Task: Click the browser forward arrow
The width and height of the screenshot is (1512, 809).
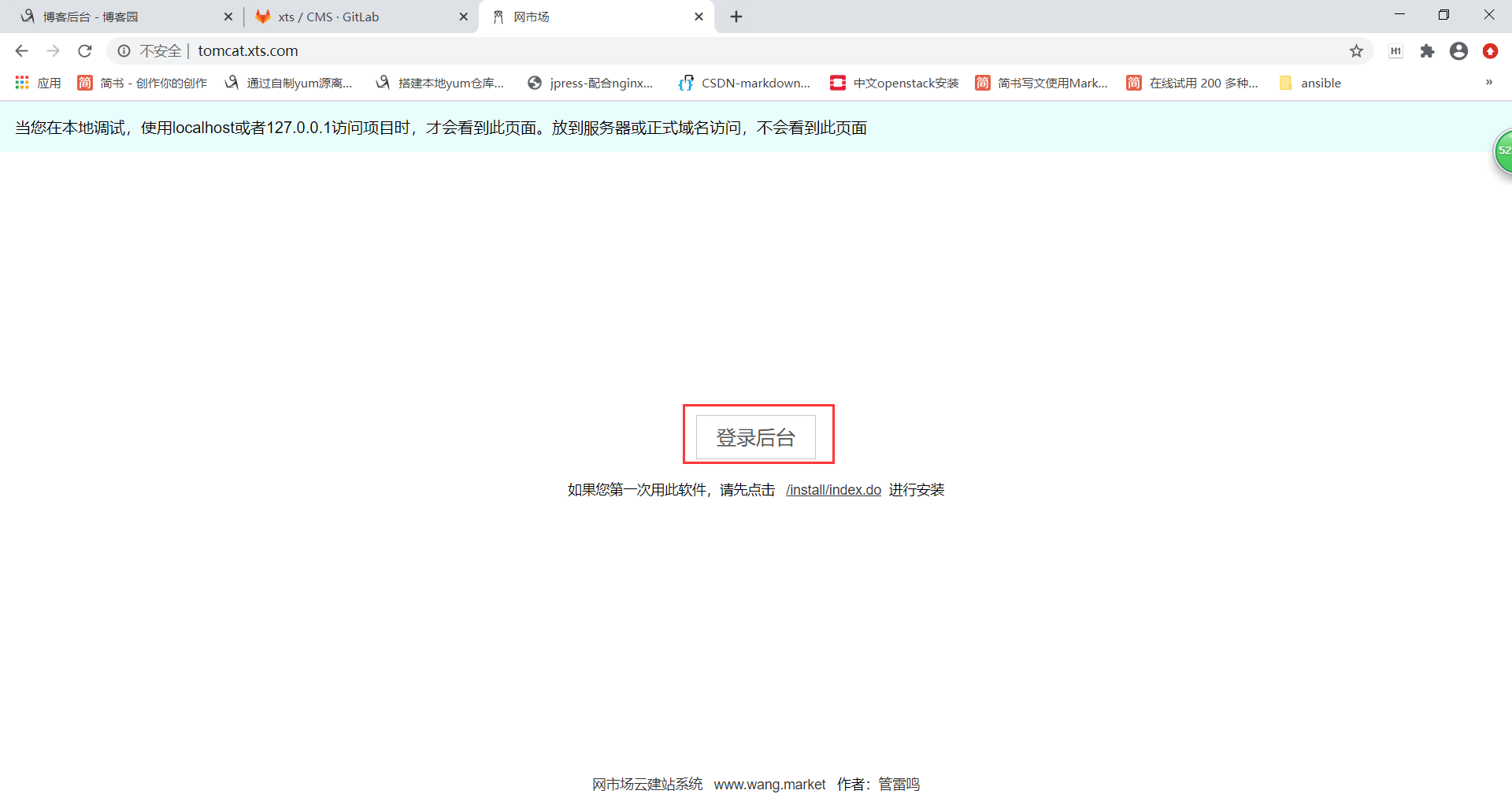Action: (53, 51)
